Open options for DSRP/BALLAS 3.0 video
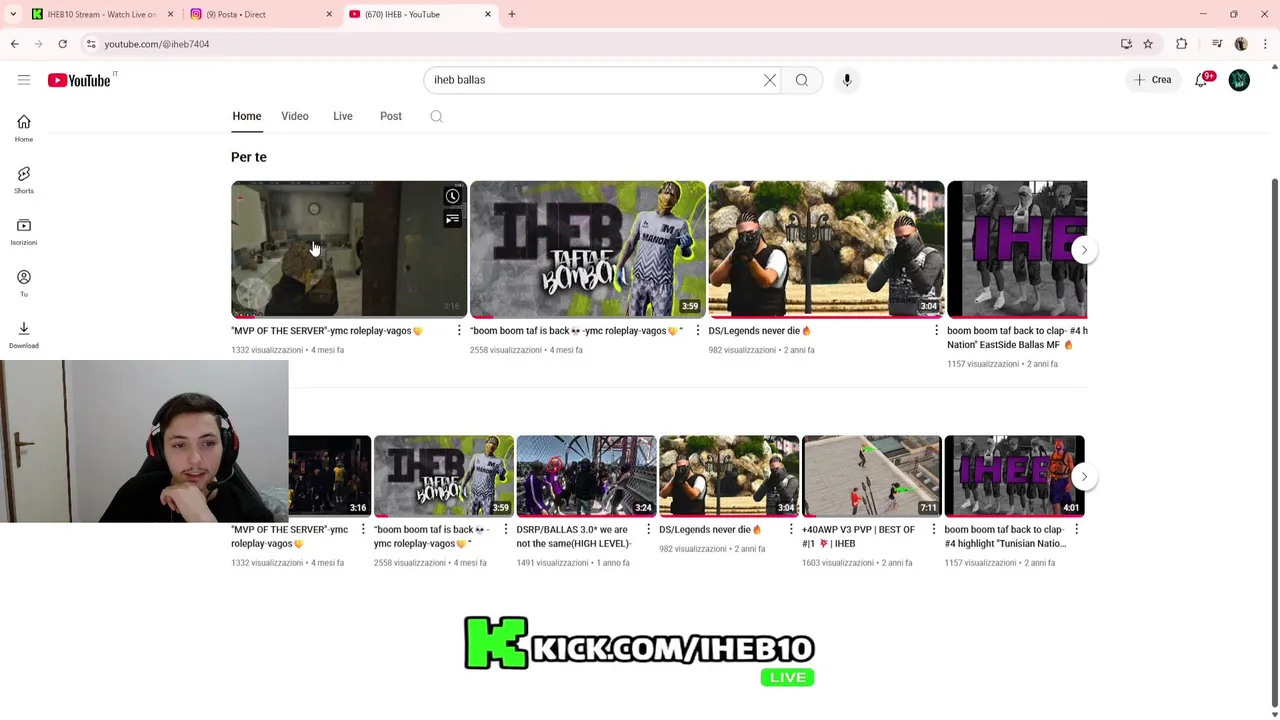Image resolution: width=1280 pixels, height=720 pixels. [x=648, y=530]
